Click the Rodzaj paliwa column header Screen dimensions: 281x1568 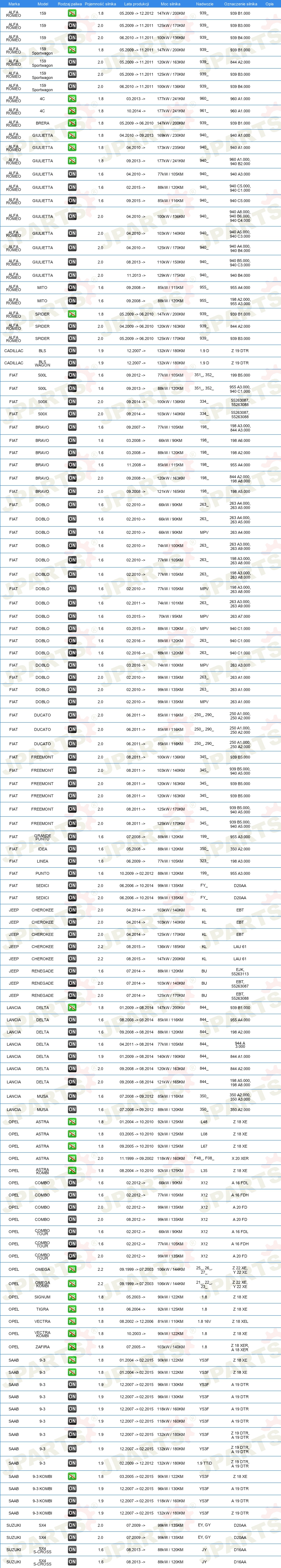tap(70, 4)
